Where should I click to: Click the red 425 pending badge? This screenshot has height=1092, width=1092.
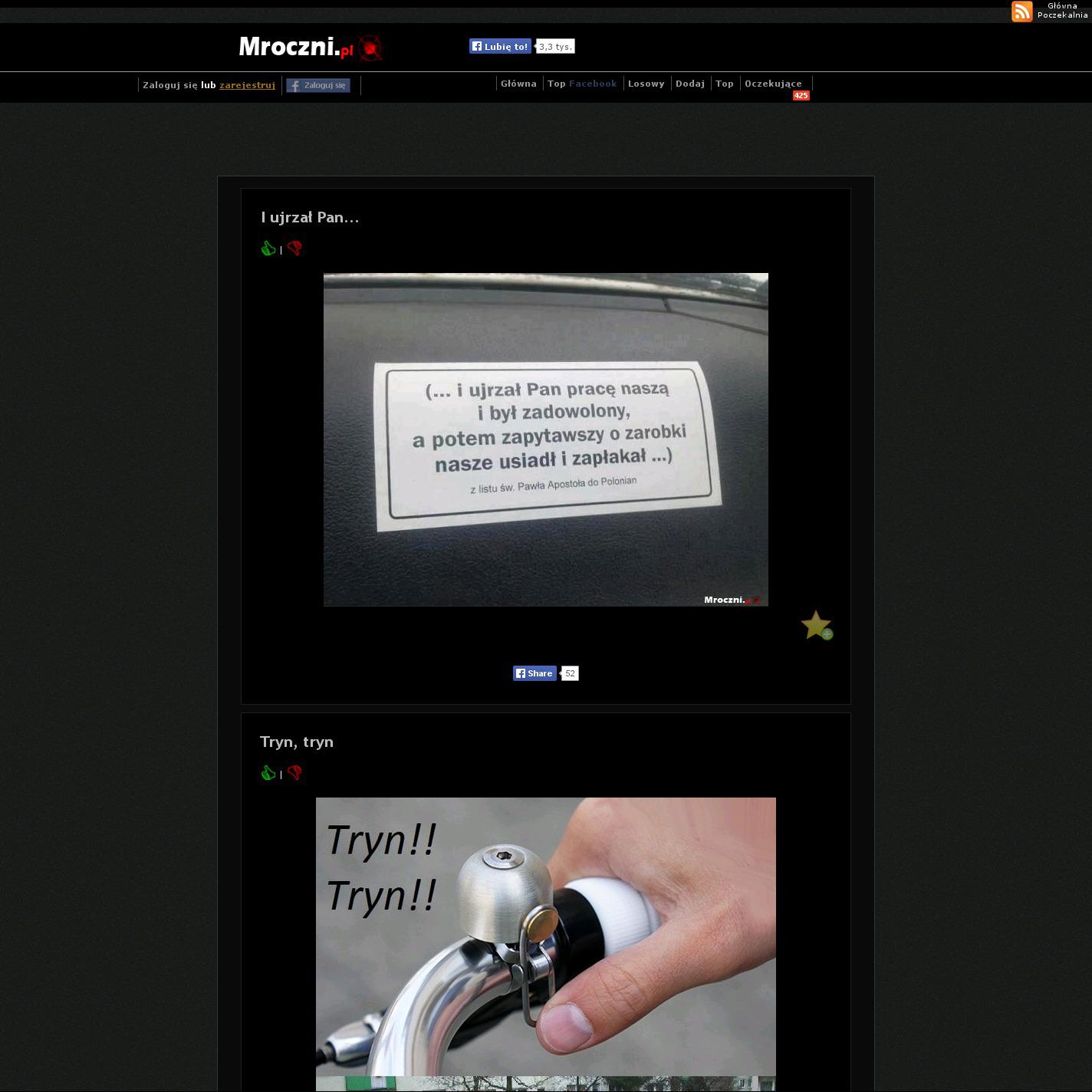point(801,96)
